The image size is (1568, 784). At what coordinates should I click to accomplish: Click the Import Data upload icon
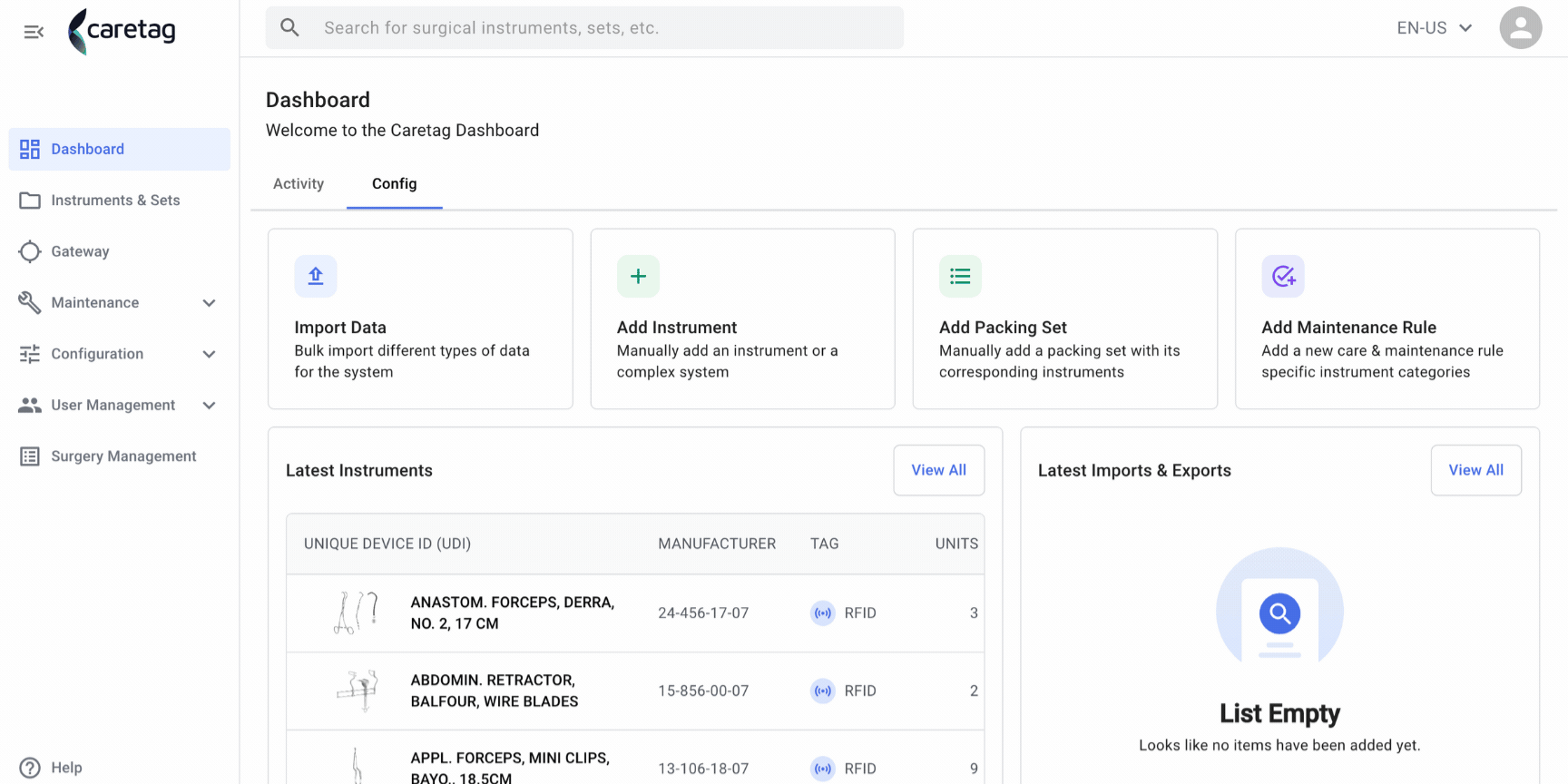316,276
